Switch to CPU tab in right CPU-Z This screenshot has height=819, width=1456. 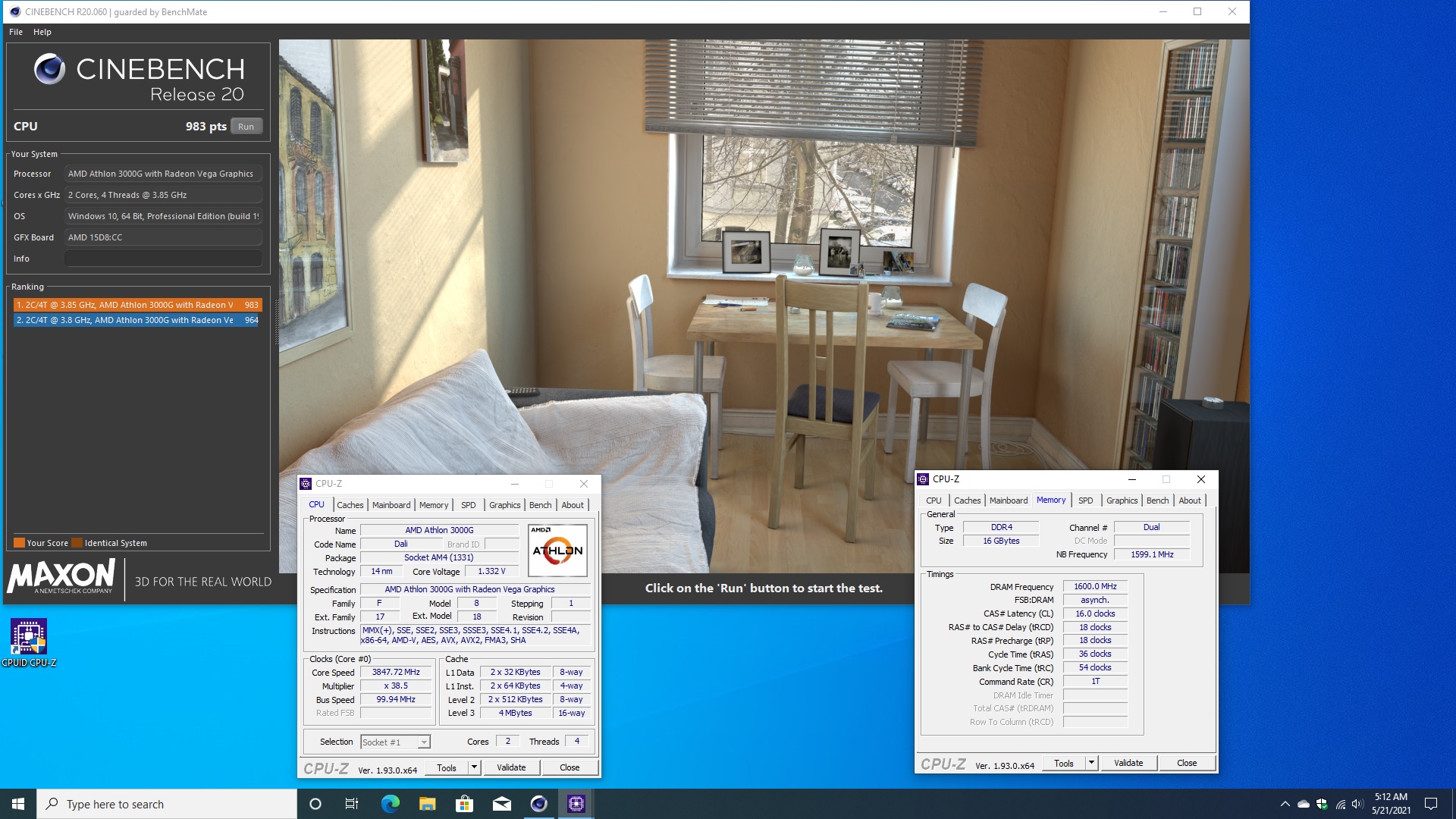(x=934, y=500)
